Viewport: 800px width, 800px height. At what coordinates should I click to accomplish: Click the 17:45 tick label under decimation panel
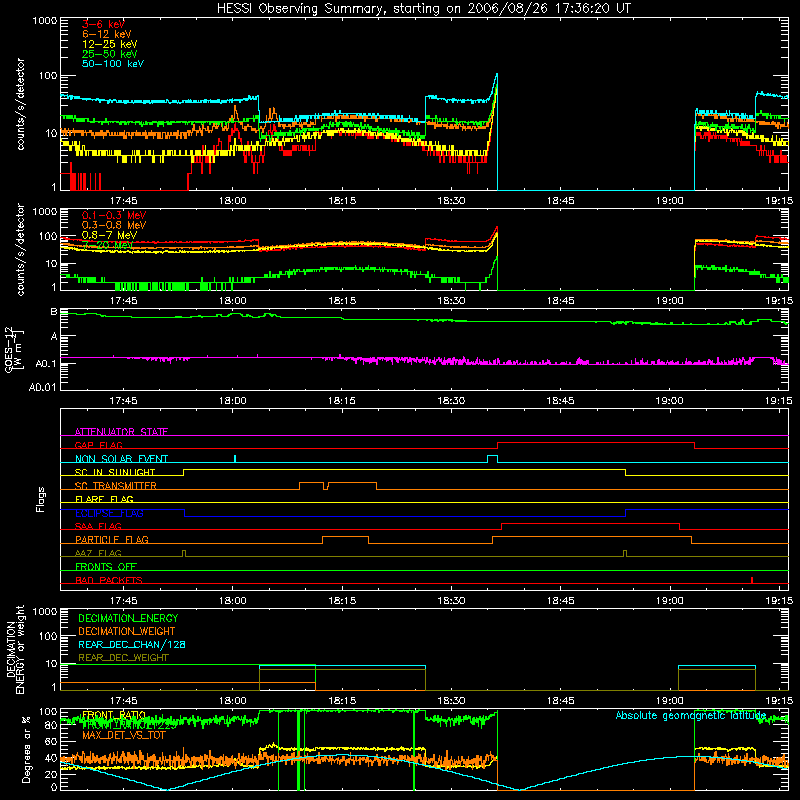(123, 701)
